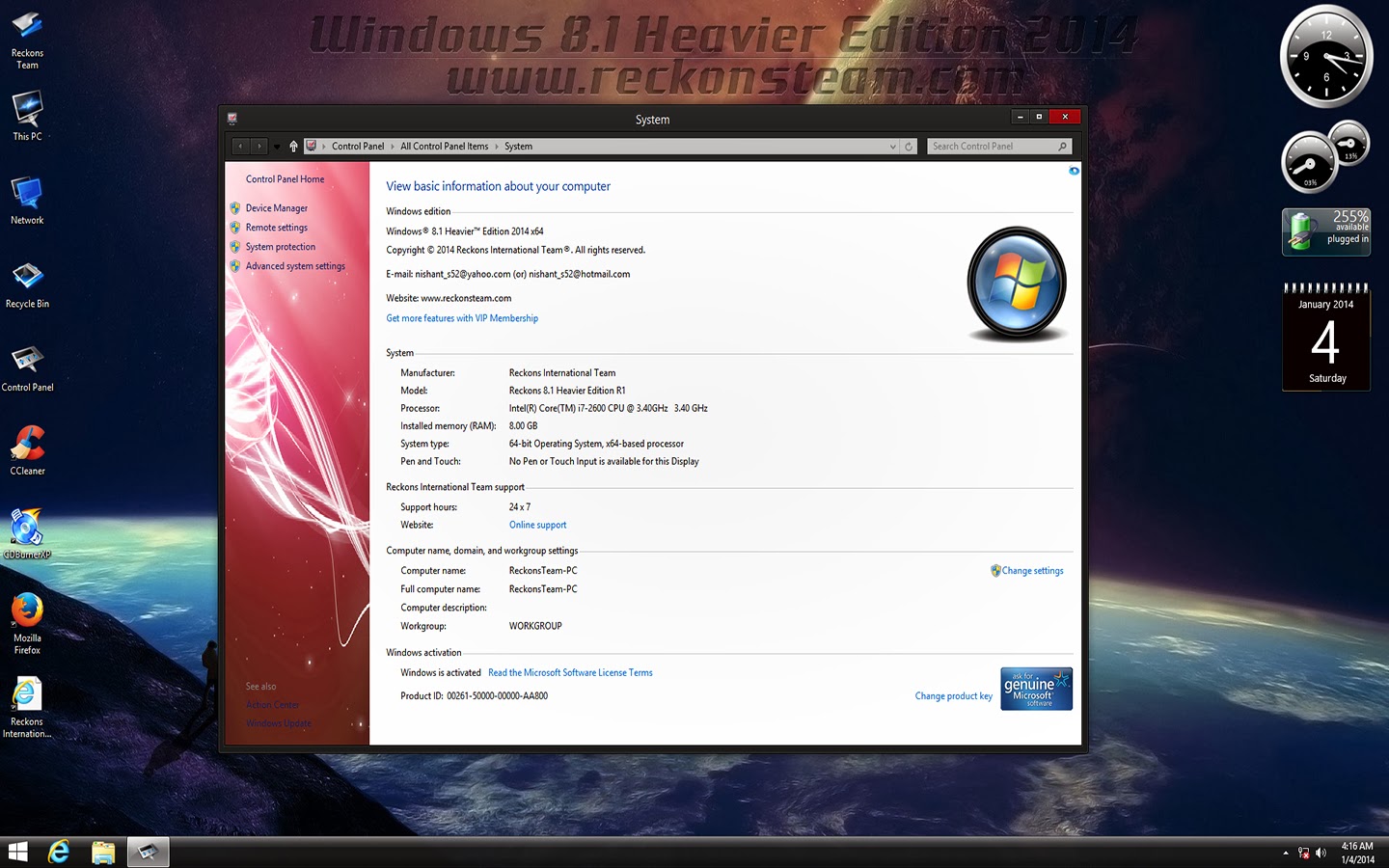1389x868 pixels.
Task: Open Internet Explorer from the taskbar
Action: coord(59,852)
